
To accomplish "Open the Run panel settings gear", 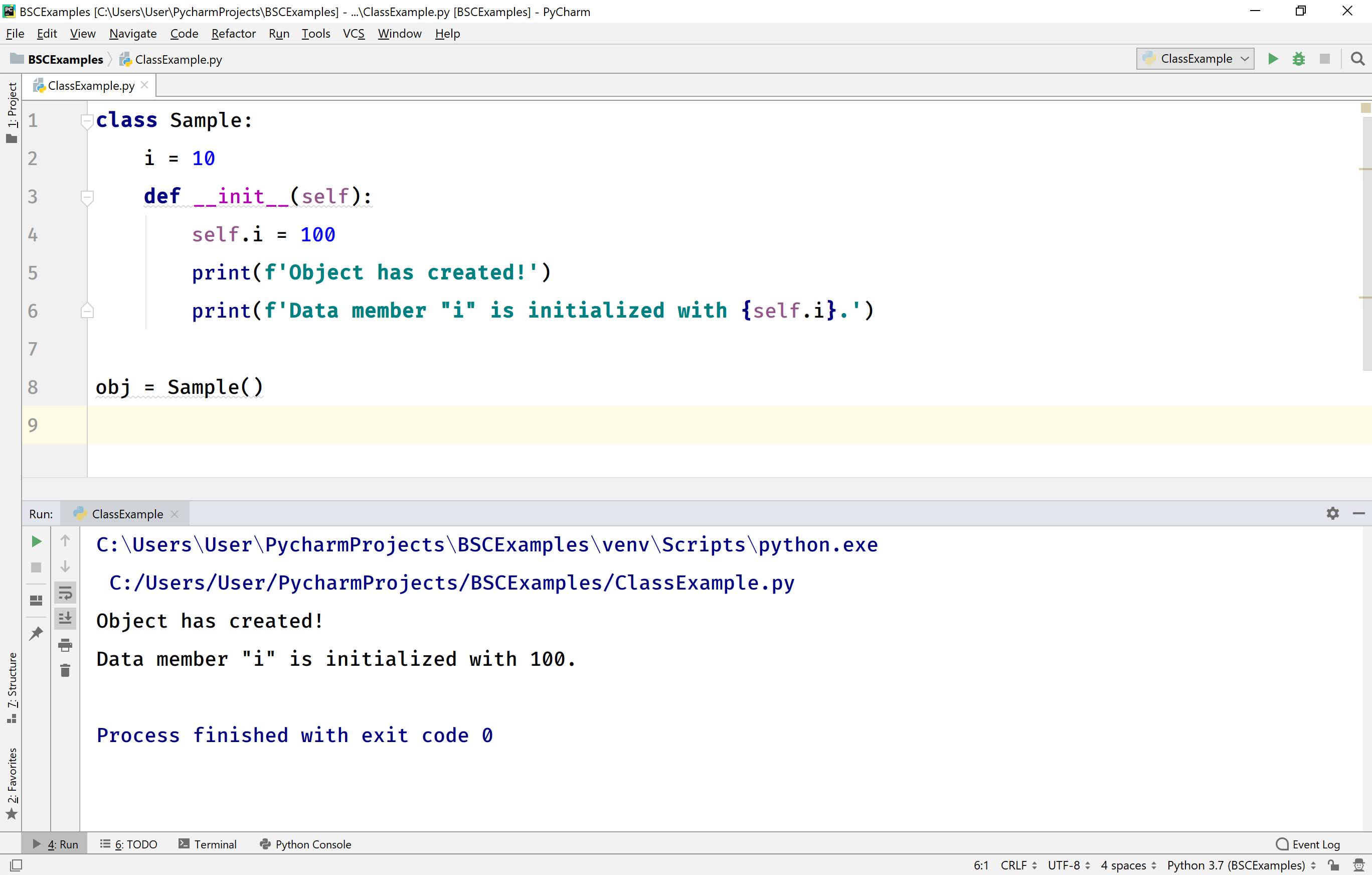I will (x=1333, y=514).
